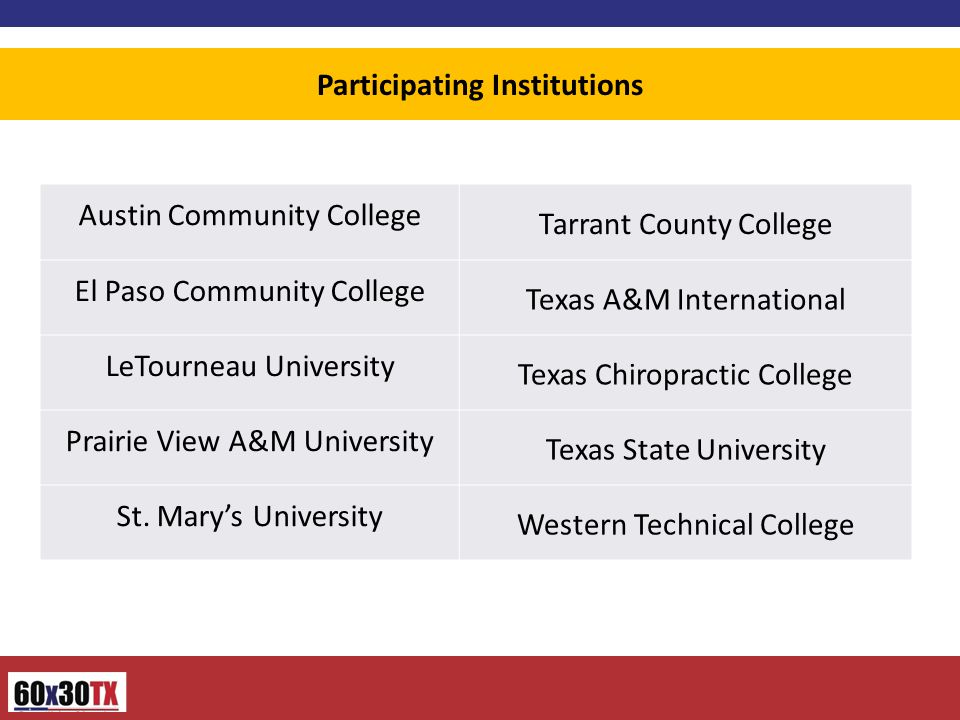The image size is (960, 720).
Task: Click the word International in the table
Action: (761, 300)
